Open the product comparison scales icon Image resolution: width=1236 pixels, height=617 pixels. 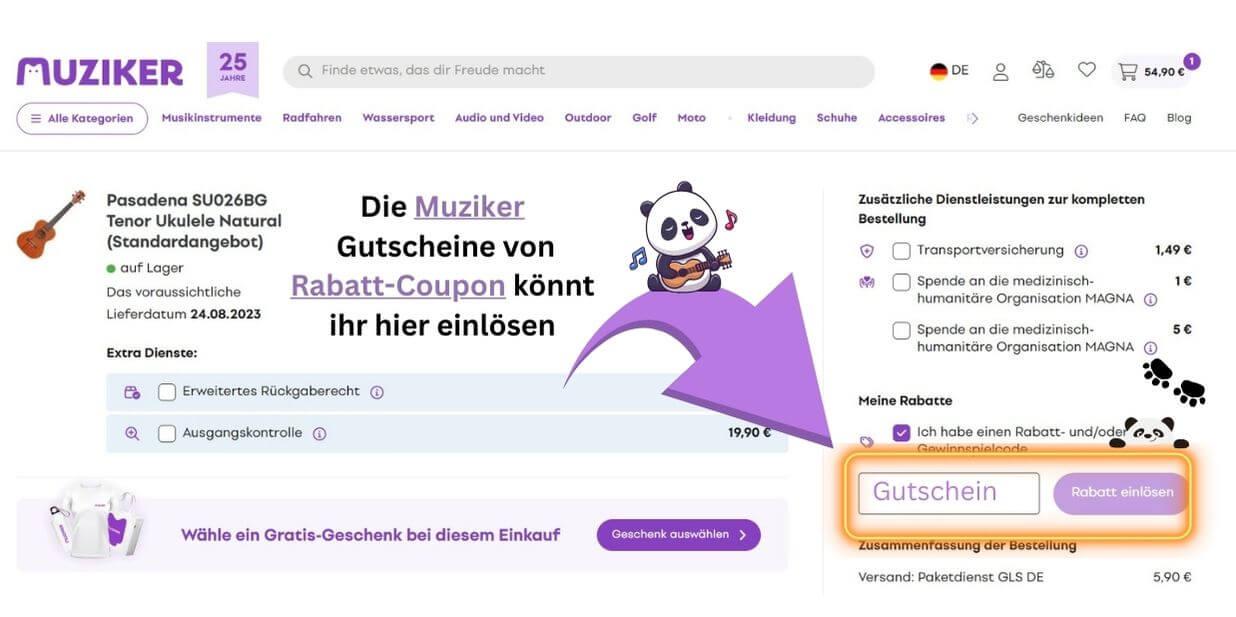[1043, 70]
